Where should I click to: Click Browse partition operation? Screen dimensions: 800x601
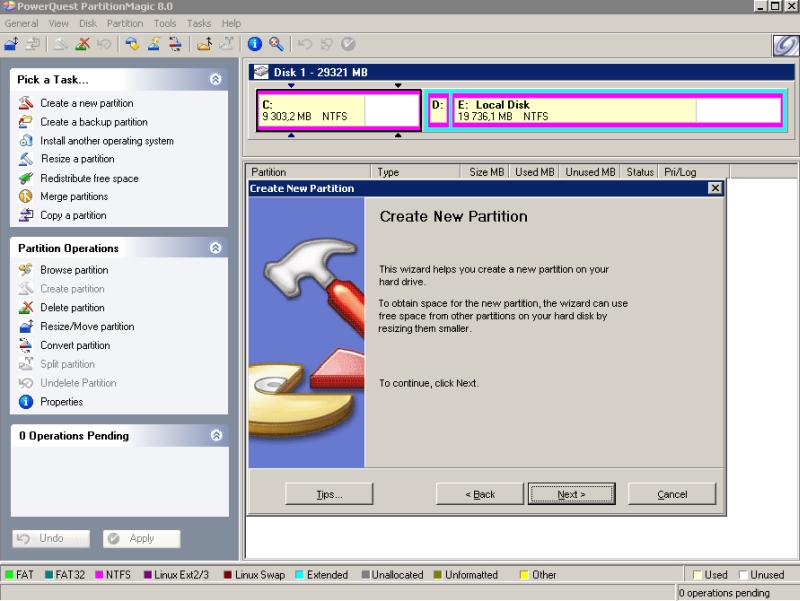74,270
